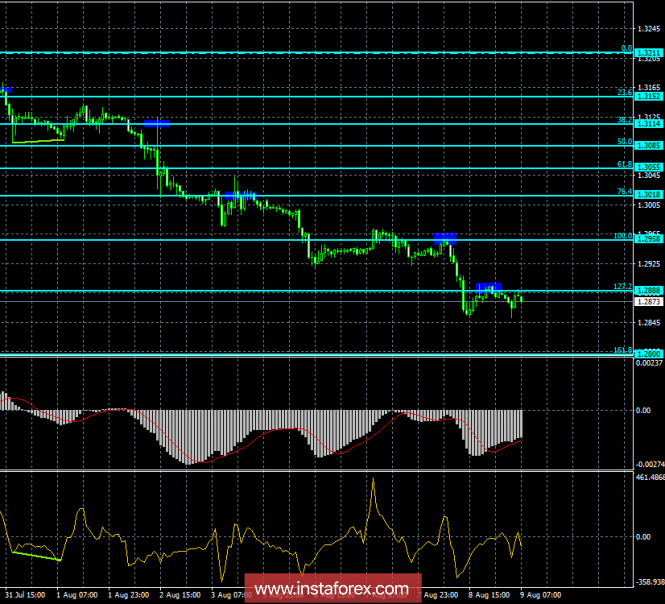Select green divergence line under price candles
This screenshot has height=604, width=665.
pos(38,141)
